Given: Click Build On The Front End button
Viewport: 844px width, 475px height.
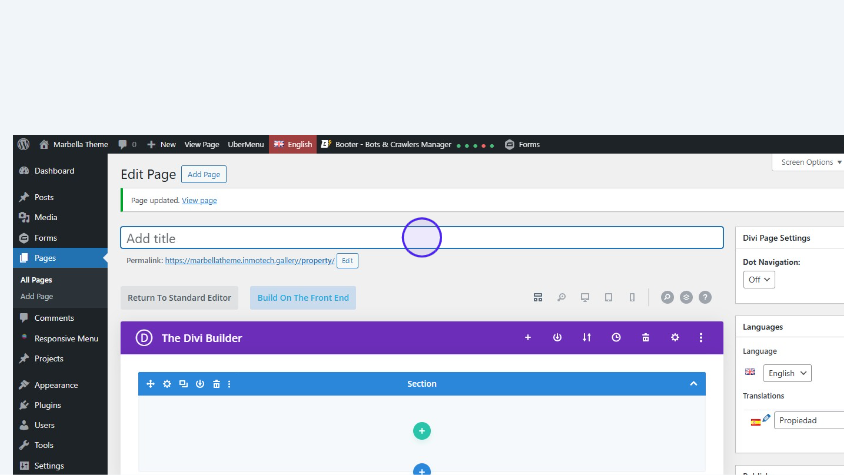Looking at the screenshot, I should [303, 298].
